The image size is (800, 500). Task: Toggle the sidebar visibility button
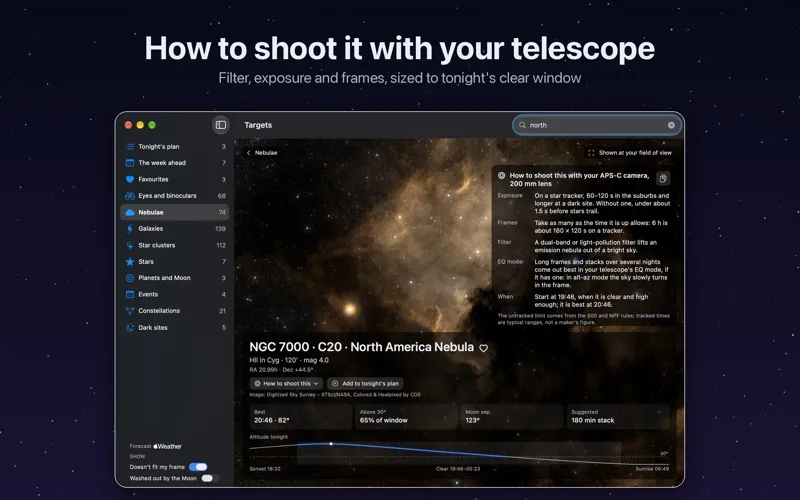click(x=221, y=125)
